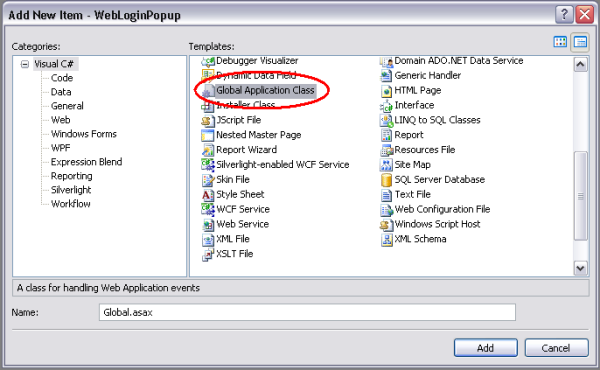Click the Web Configuration File icon
The image size is (600, 370).
point(386,210)
